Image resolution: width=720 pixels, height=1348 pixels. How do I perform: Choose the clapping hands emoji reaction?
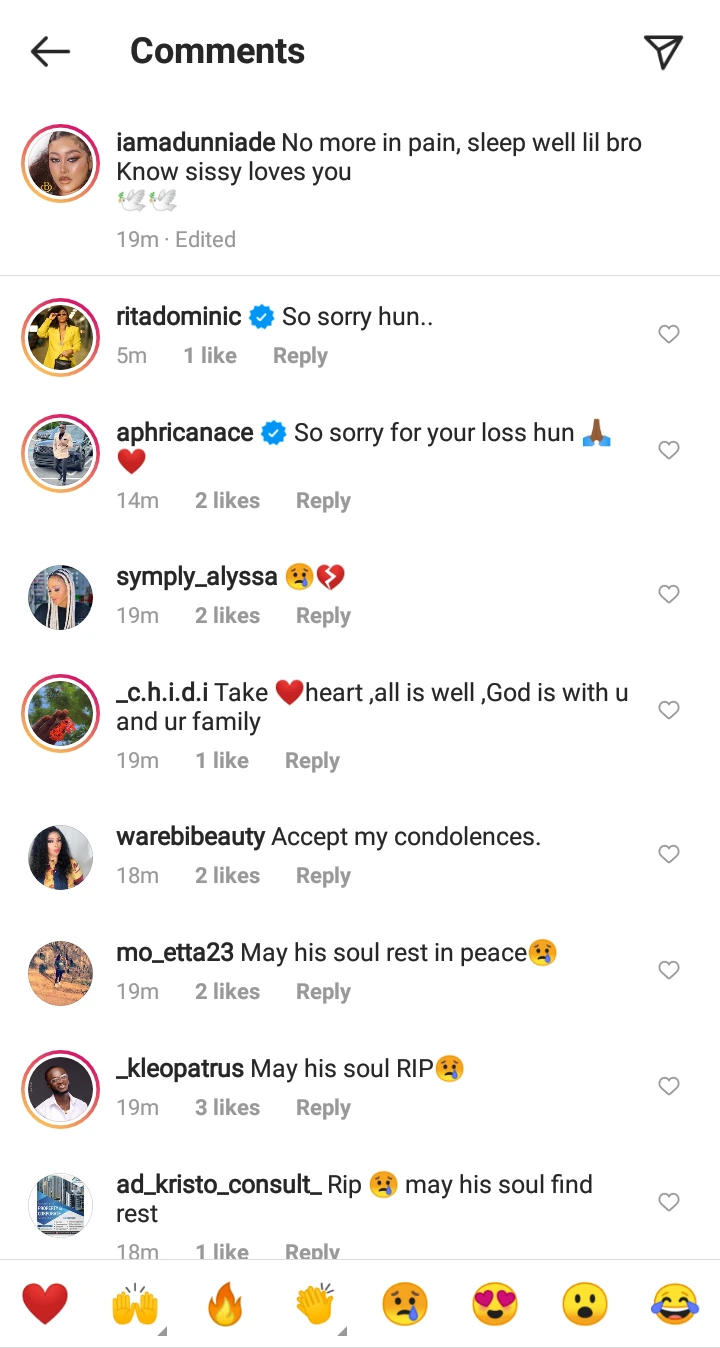314,1304
